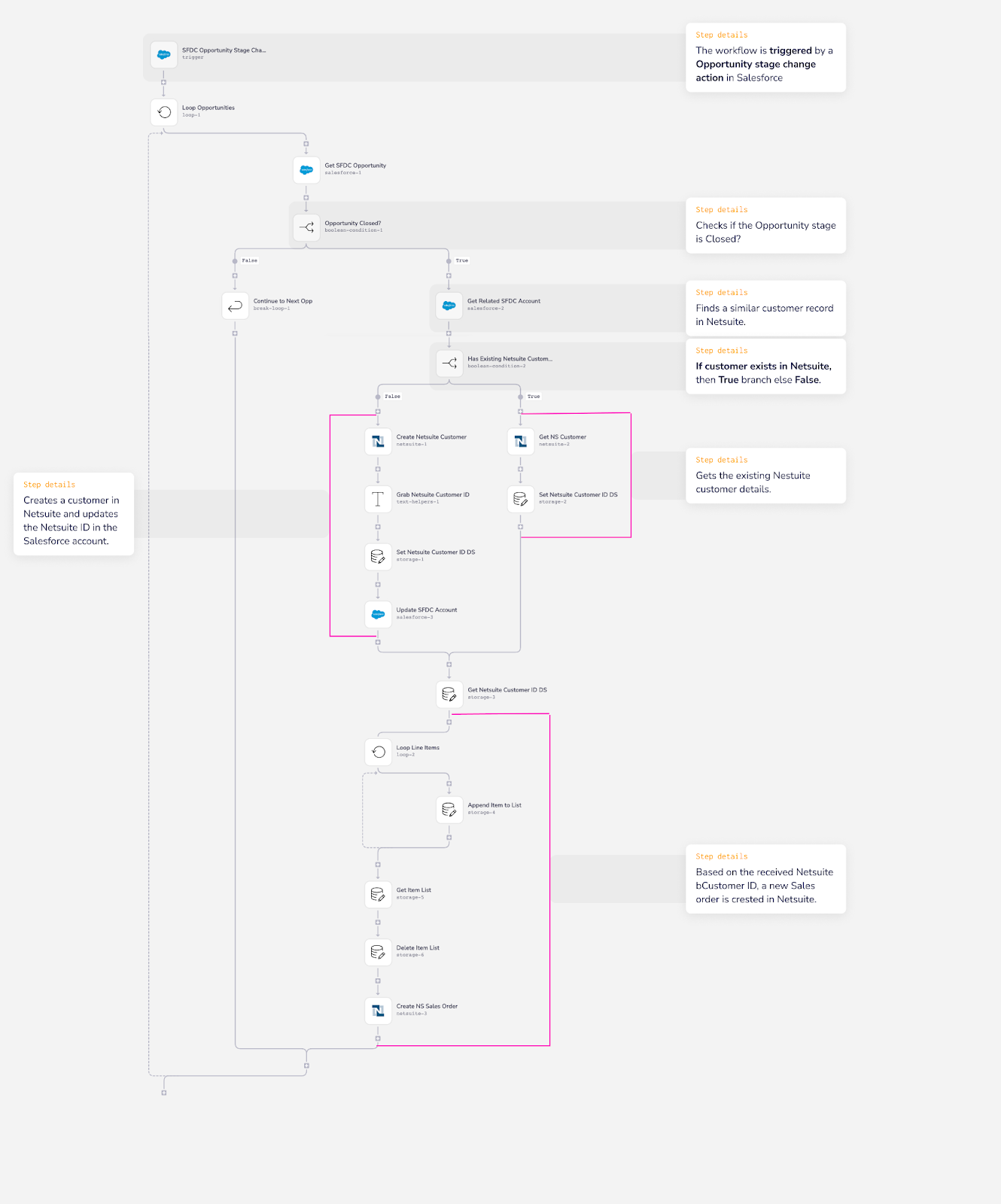Click the add-step connector below Create NS Sales Order
Image resolution: width=1001 pixels, height=1204 pixels.
tap(378, 1038)
